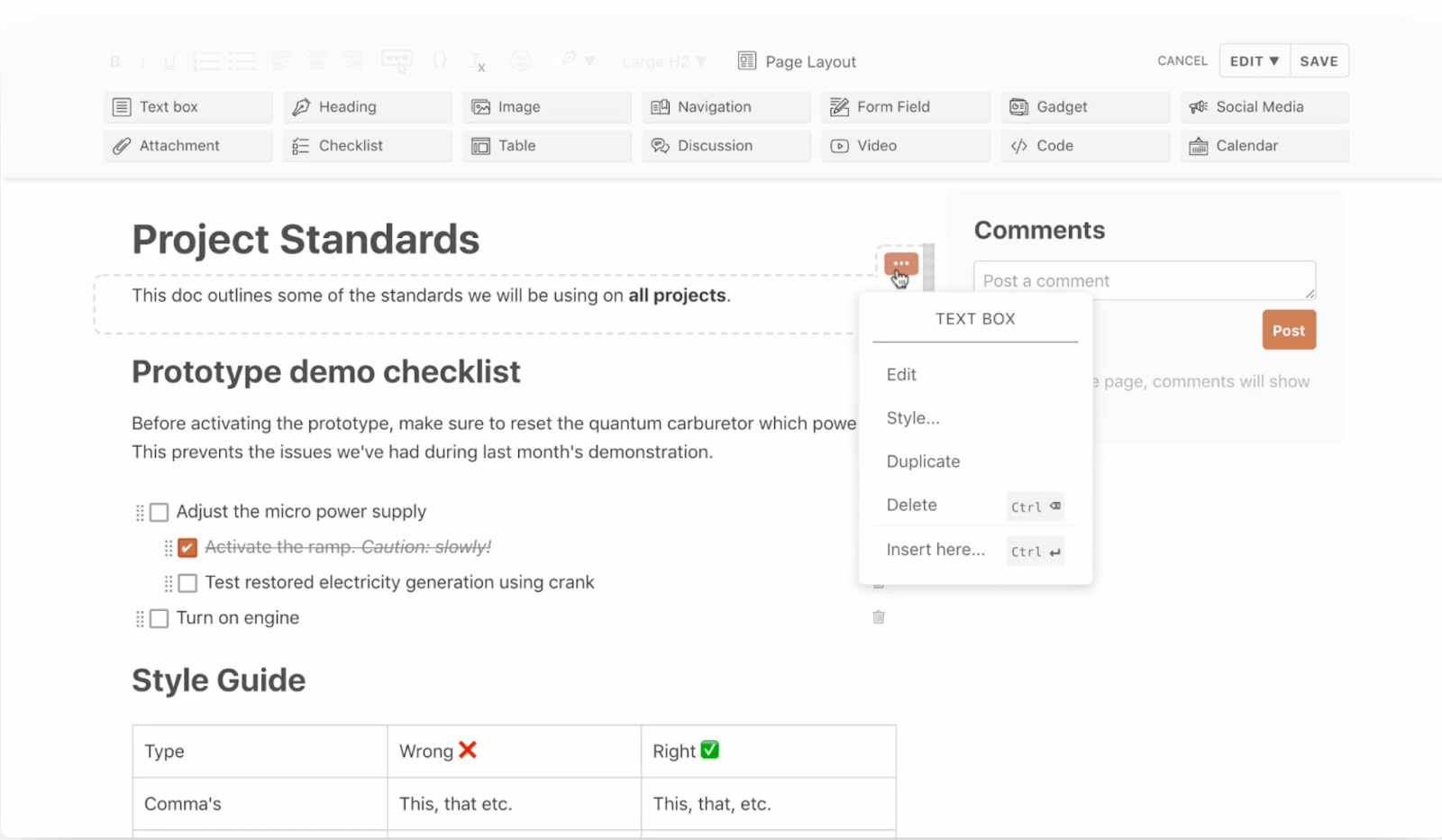Click the Prototype demo checklist heading
1442x840 pixels.
326,371
